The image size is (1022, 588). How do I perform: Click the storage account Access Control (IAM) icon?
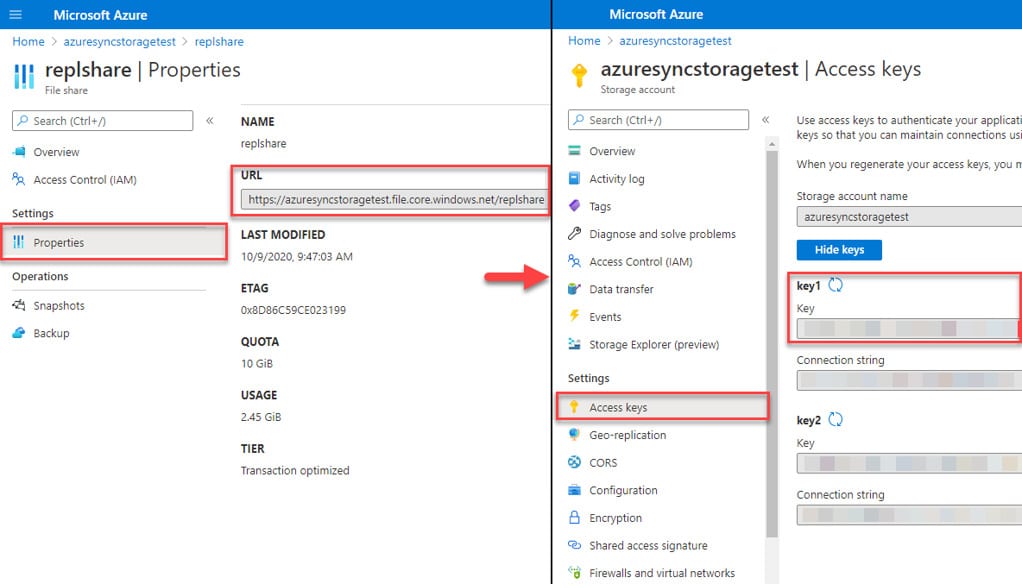(x=574, y=261)
